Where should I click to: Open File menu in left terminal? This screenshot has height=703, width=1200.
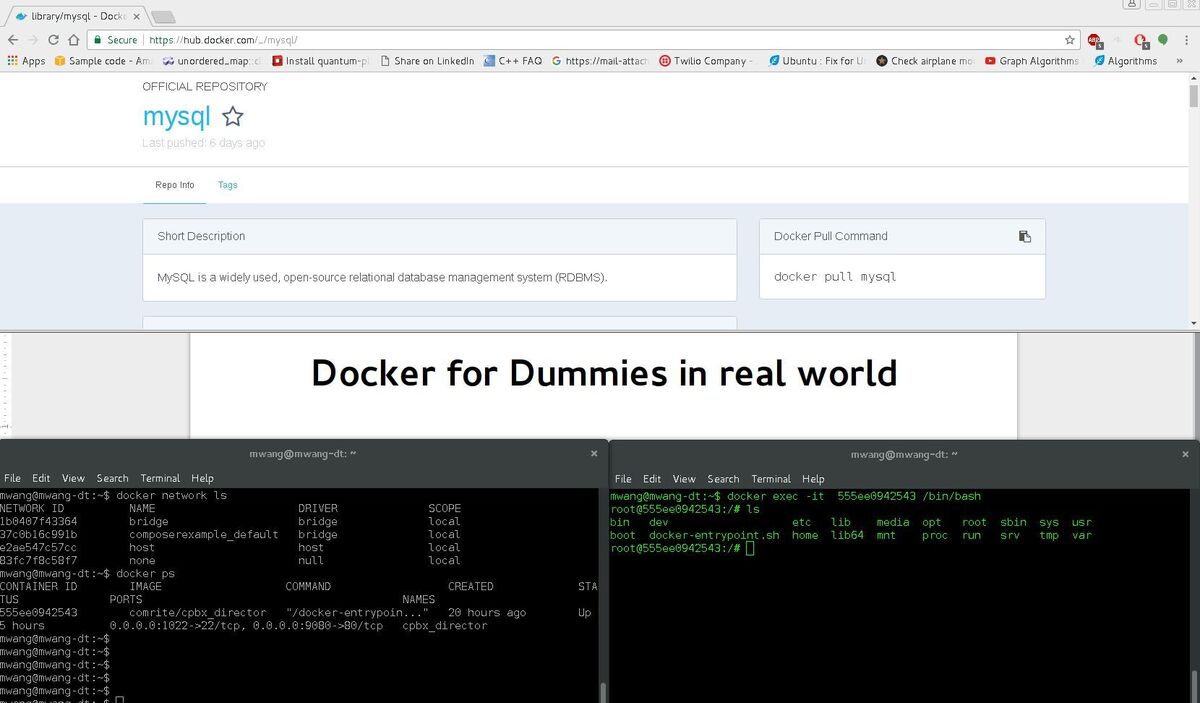pyautogui.click(x=12, y=478)
